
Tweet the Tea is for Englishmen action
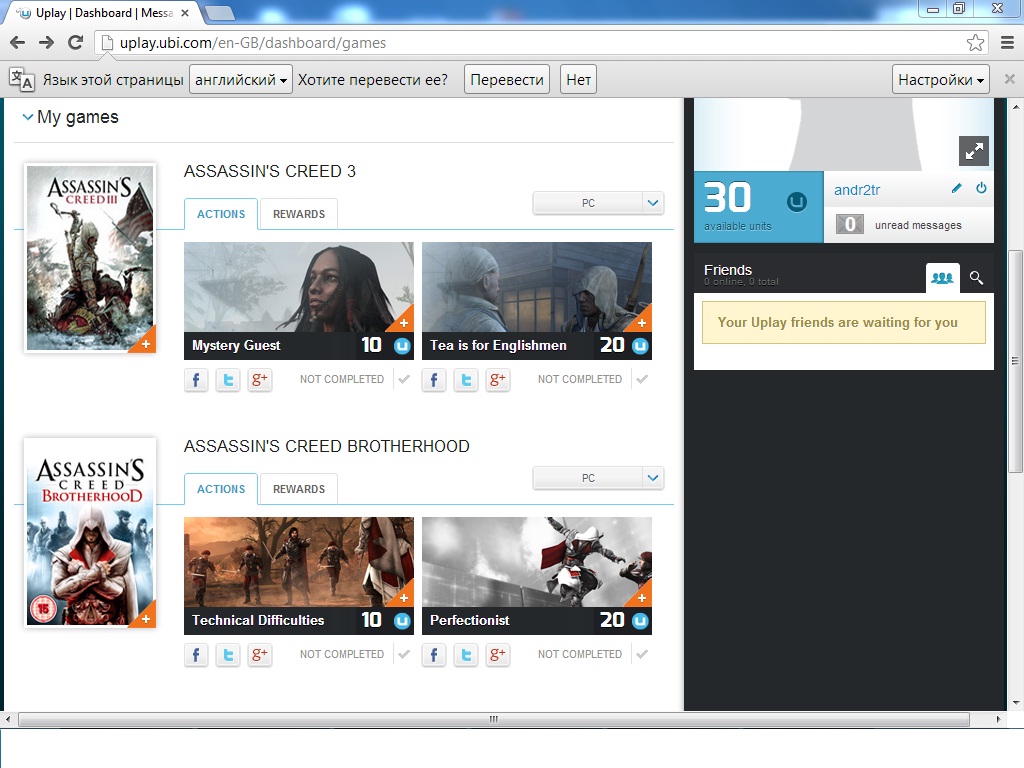pyautogui.click(x=466, y=379)
